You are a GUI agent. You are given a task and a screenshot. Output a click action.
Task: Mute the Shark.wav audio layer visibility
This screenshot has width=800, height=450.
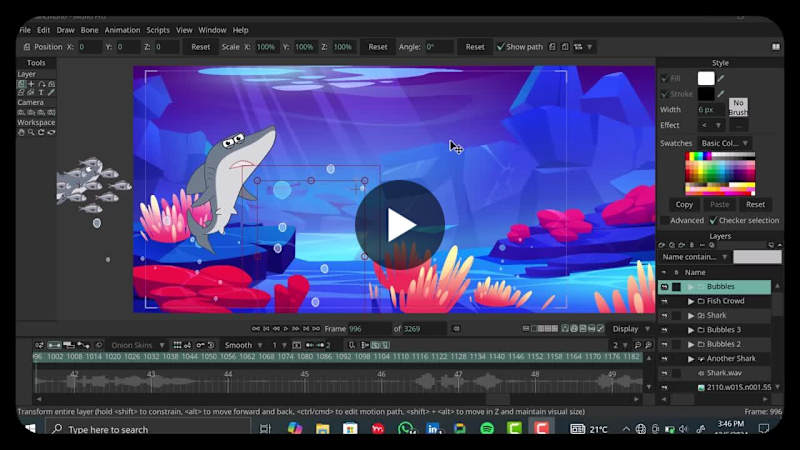click(664, 373)
